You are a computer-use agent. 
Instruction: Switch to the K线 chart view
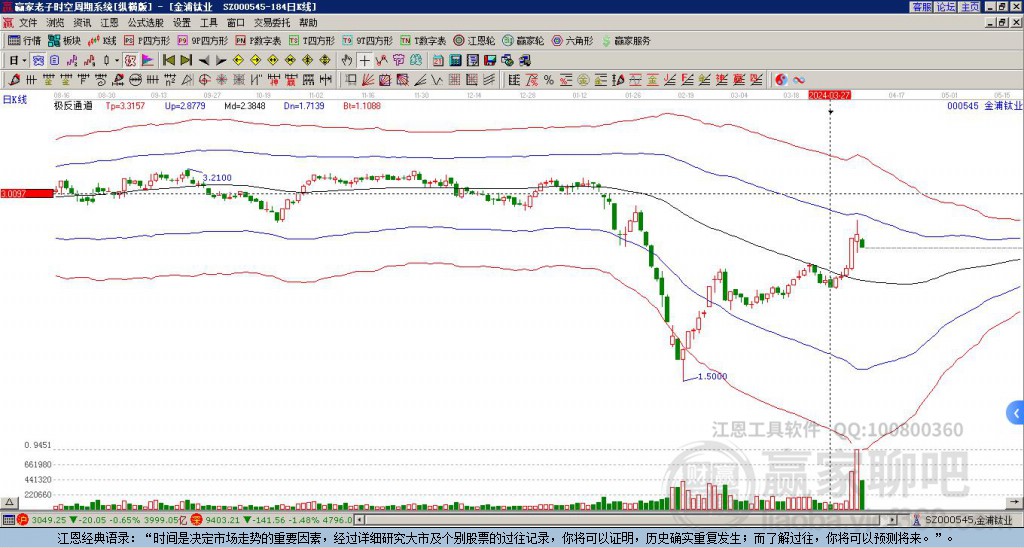[102, 40]
